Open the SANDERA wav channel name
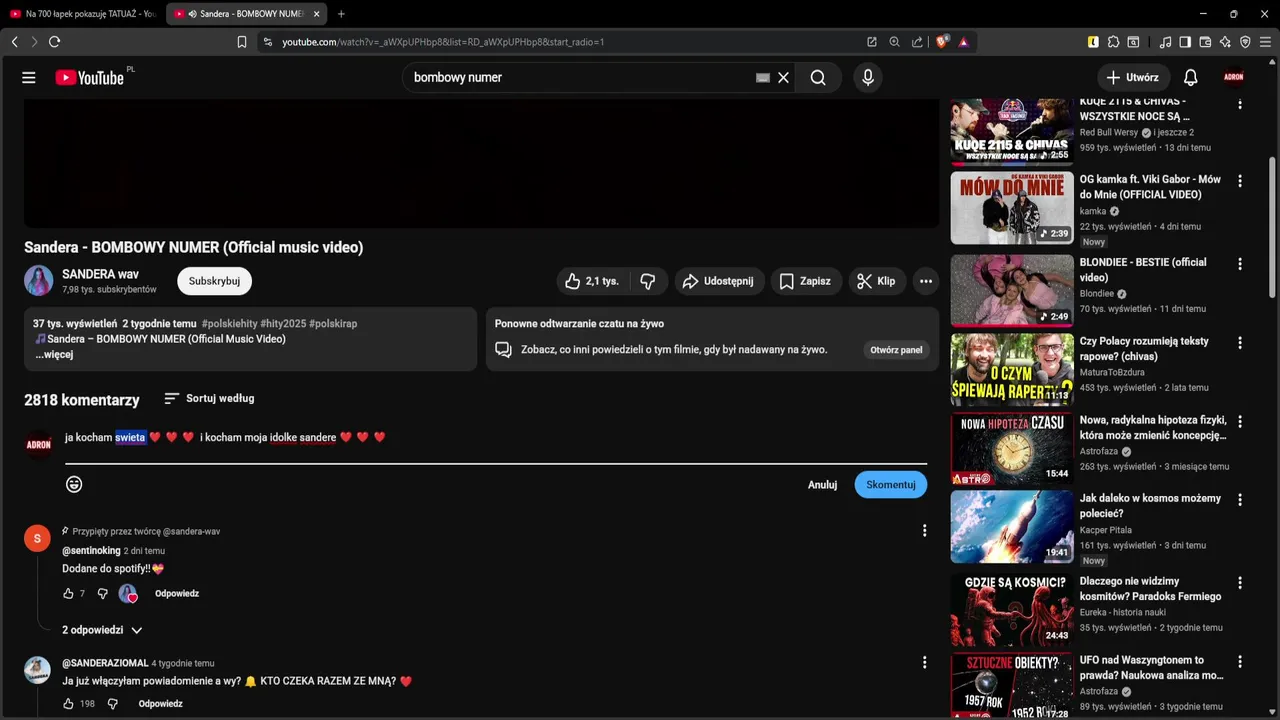The width and height of the screenshot is (1280, 720). click(100, 274)
